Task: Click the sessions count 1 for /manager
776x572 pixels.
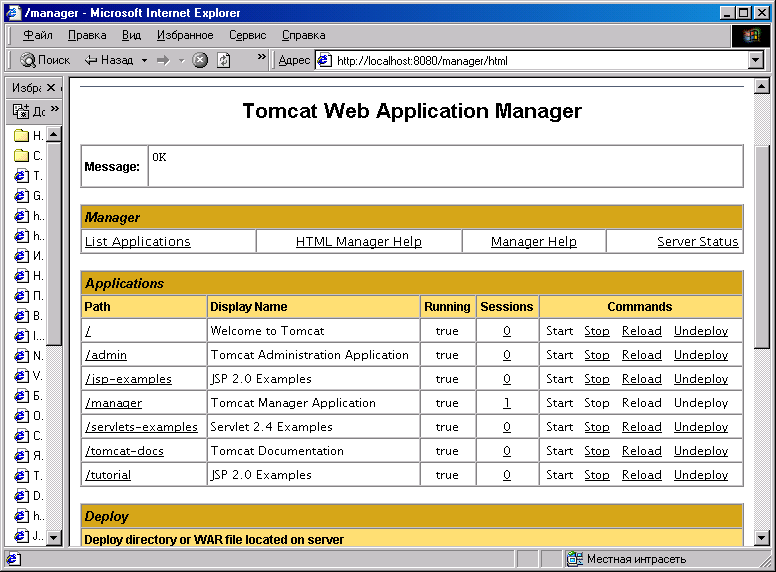Action: (x=507, y=403)
